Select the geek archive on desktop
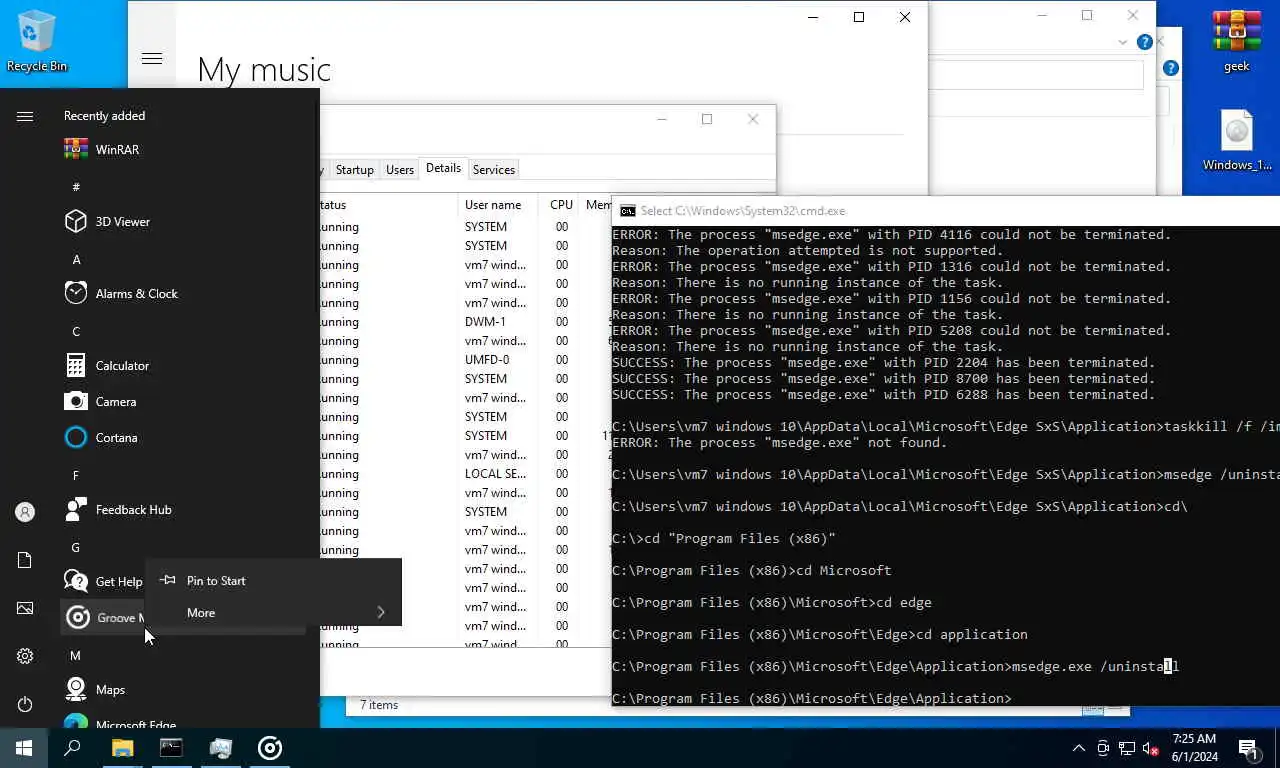This screenshot has height=768, width=1280. click(1237, 41)
